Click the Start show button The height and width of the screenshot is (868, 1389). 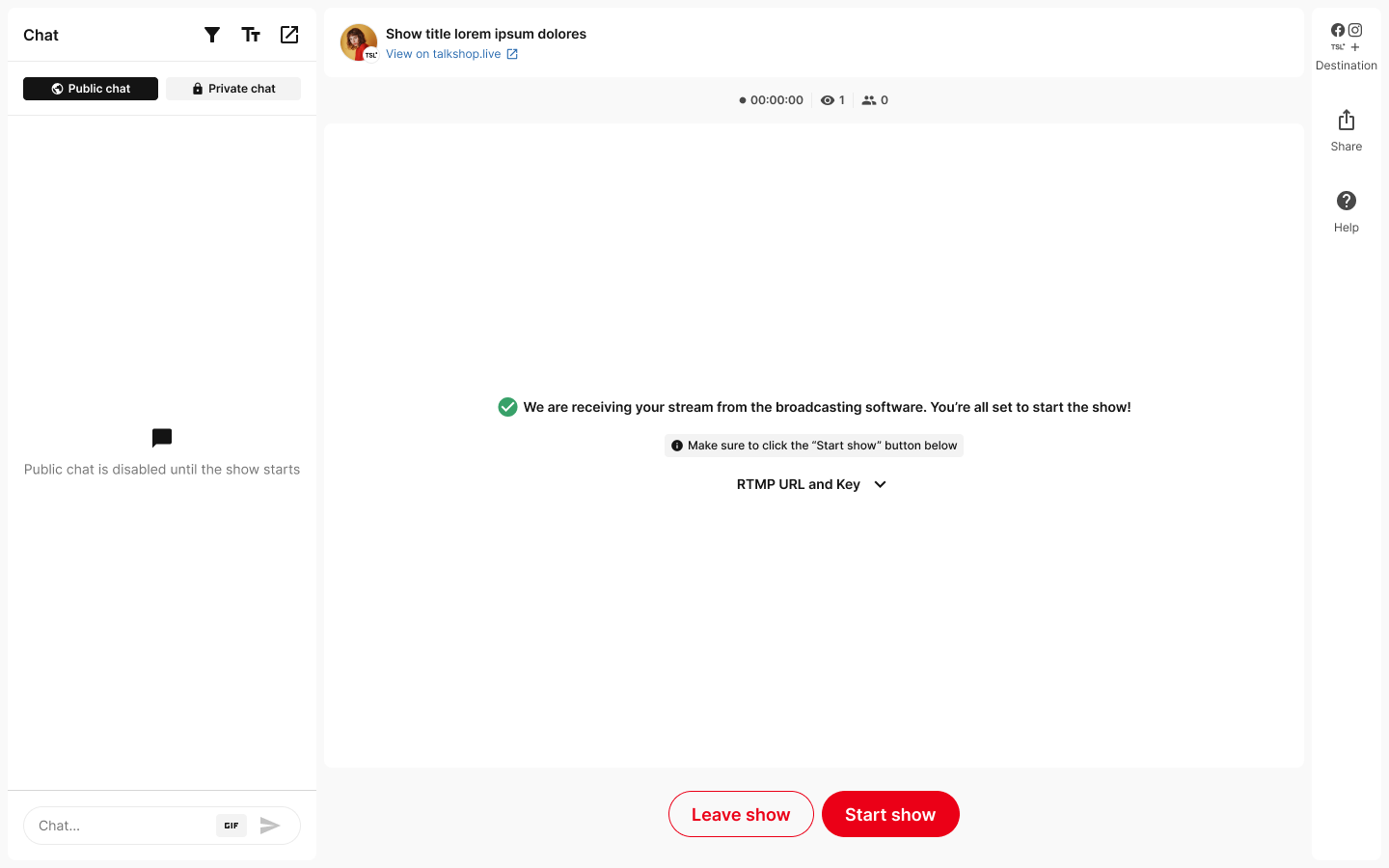tap(890, 814)
